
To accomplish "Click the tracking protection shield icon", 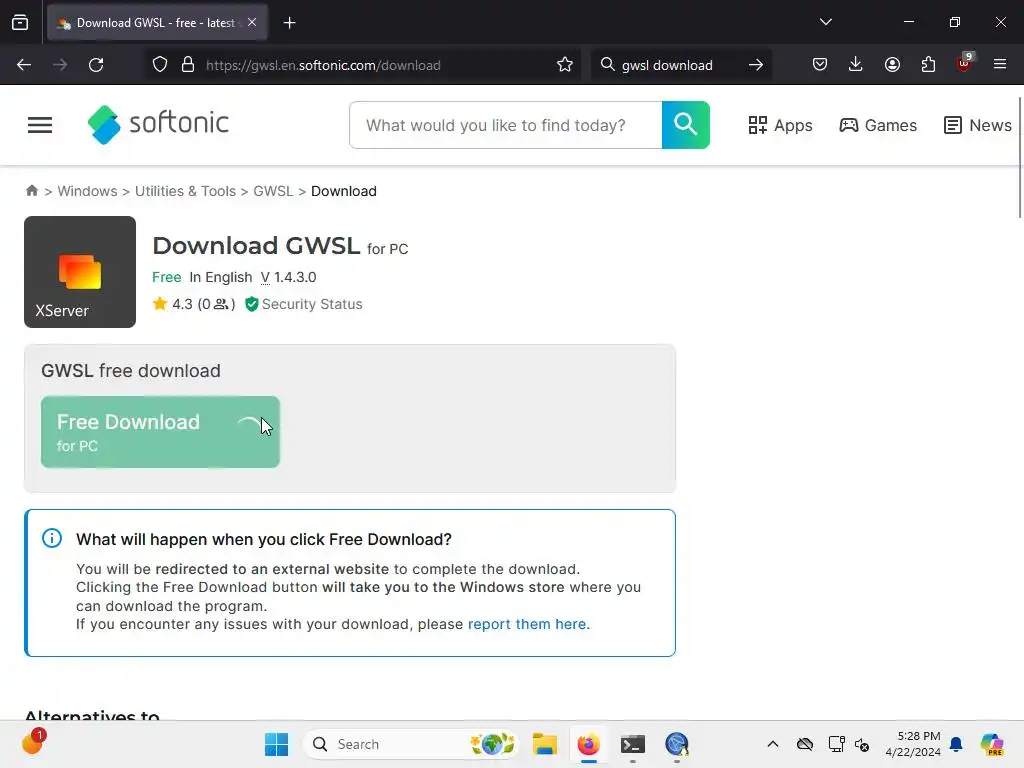I will (160, 65).
